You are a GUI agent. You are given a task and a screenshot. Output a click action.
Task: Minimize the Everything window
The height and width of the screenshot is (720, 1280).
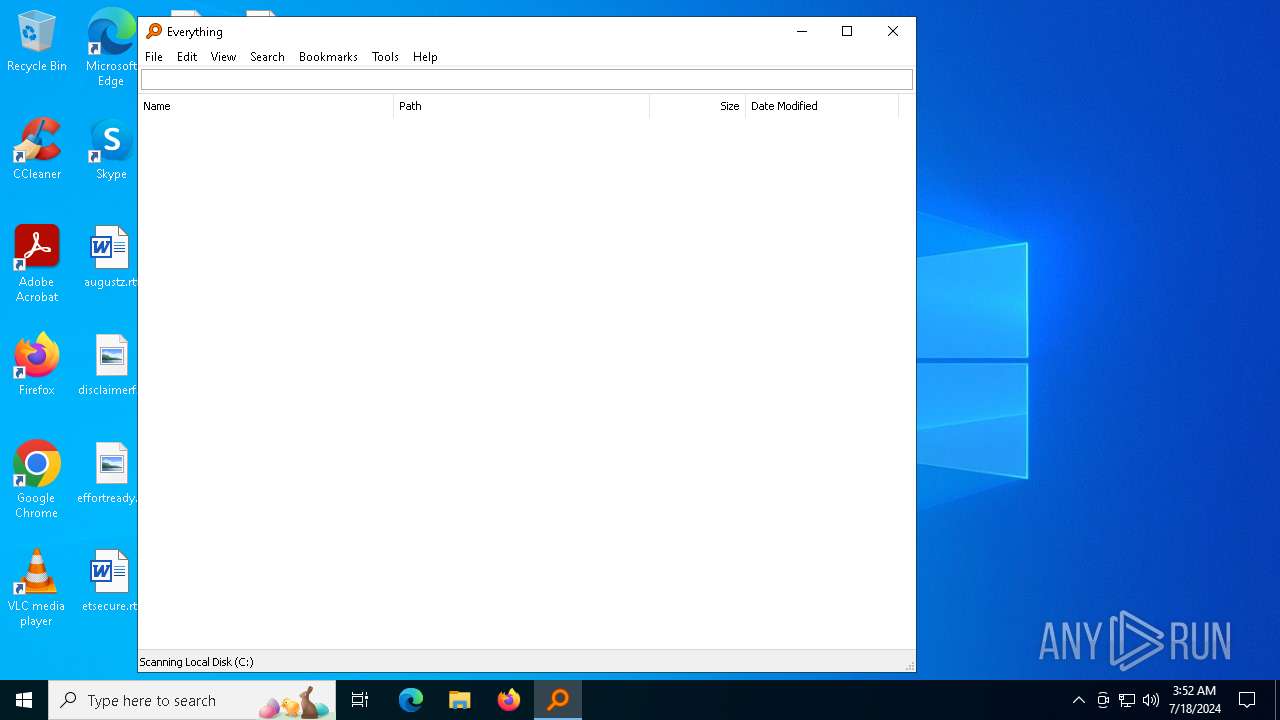pos(801,31)
